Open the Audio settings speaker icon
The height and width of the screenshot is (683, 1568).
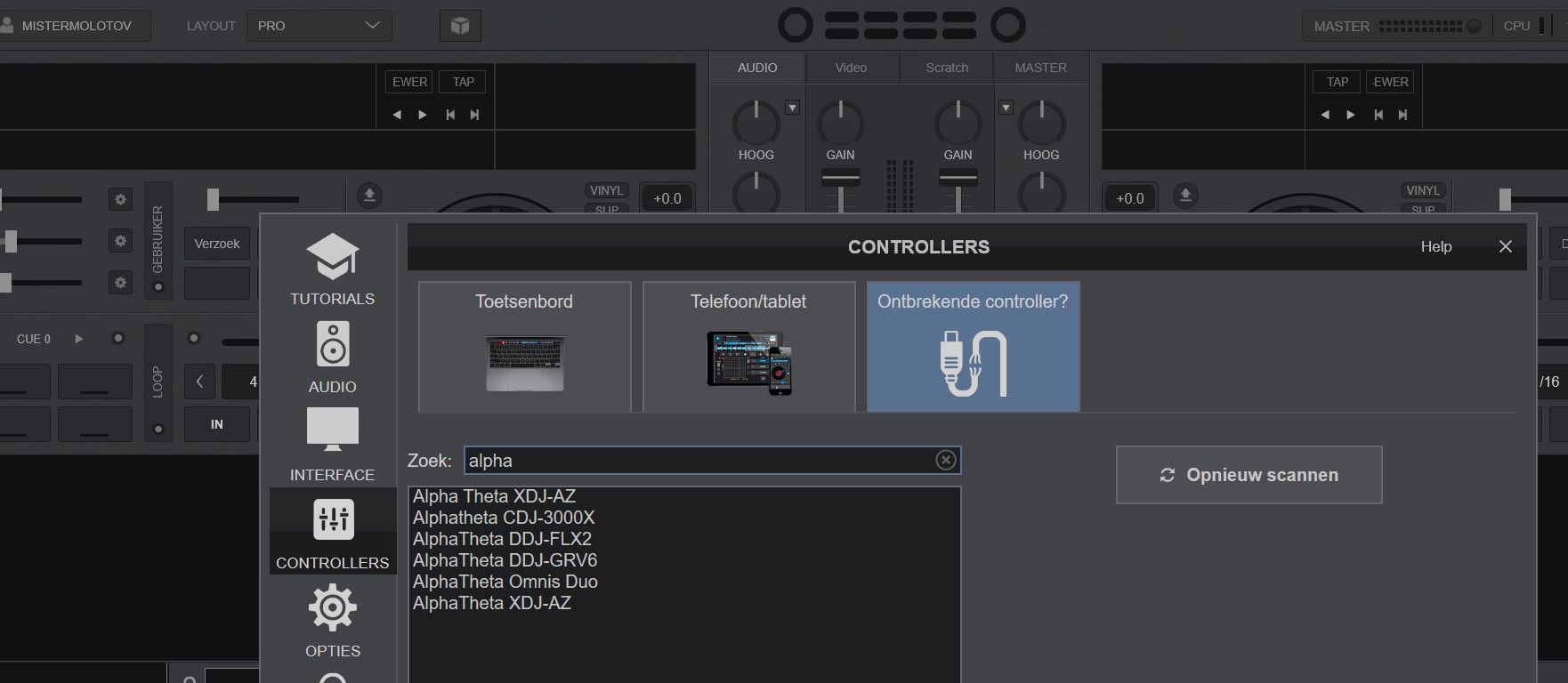[332, 344]
